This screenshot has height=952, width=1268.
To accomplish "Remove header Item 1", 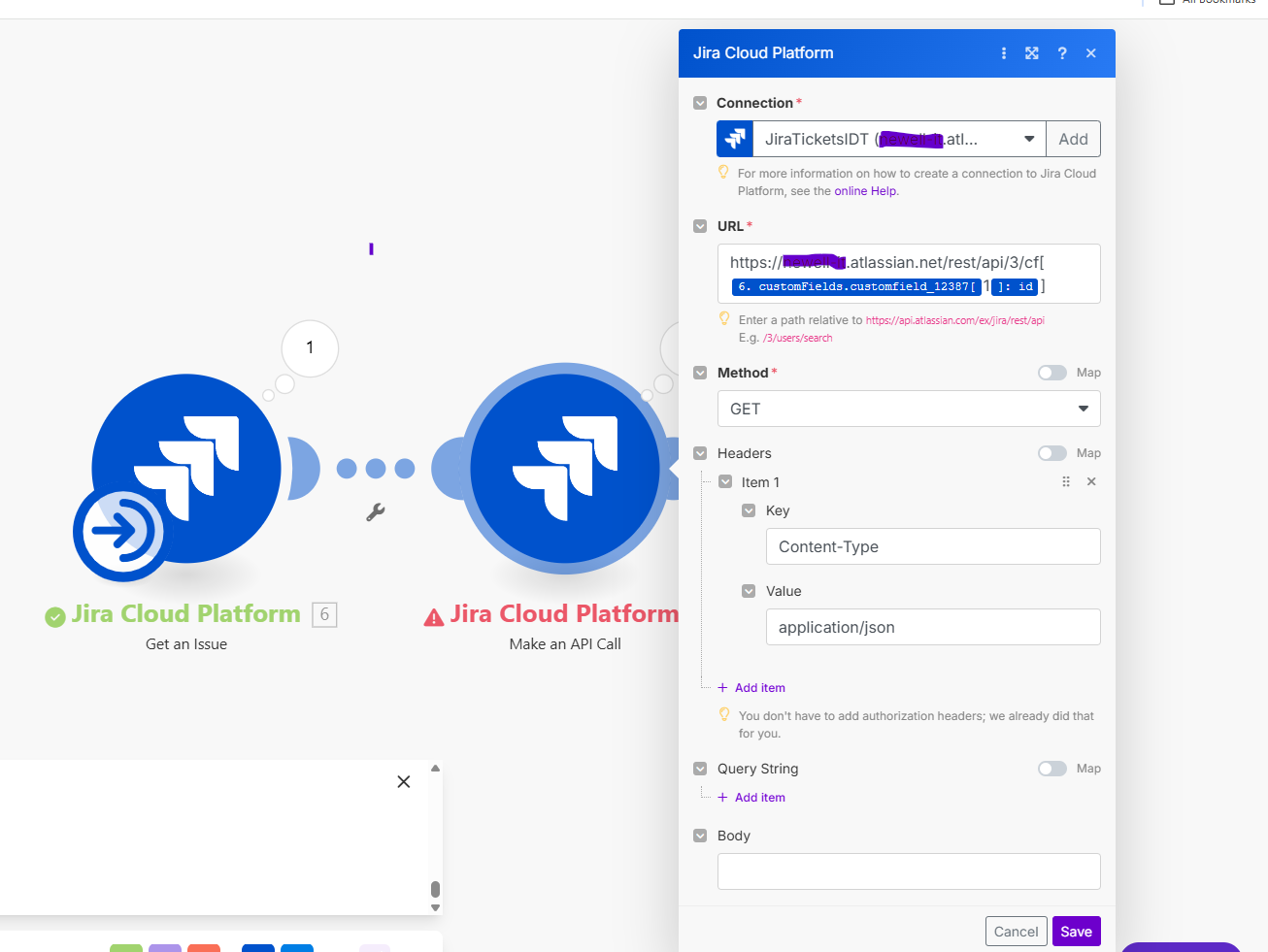I will (x=1091, y=481).
